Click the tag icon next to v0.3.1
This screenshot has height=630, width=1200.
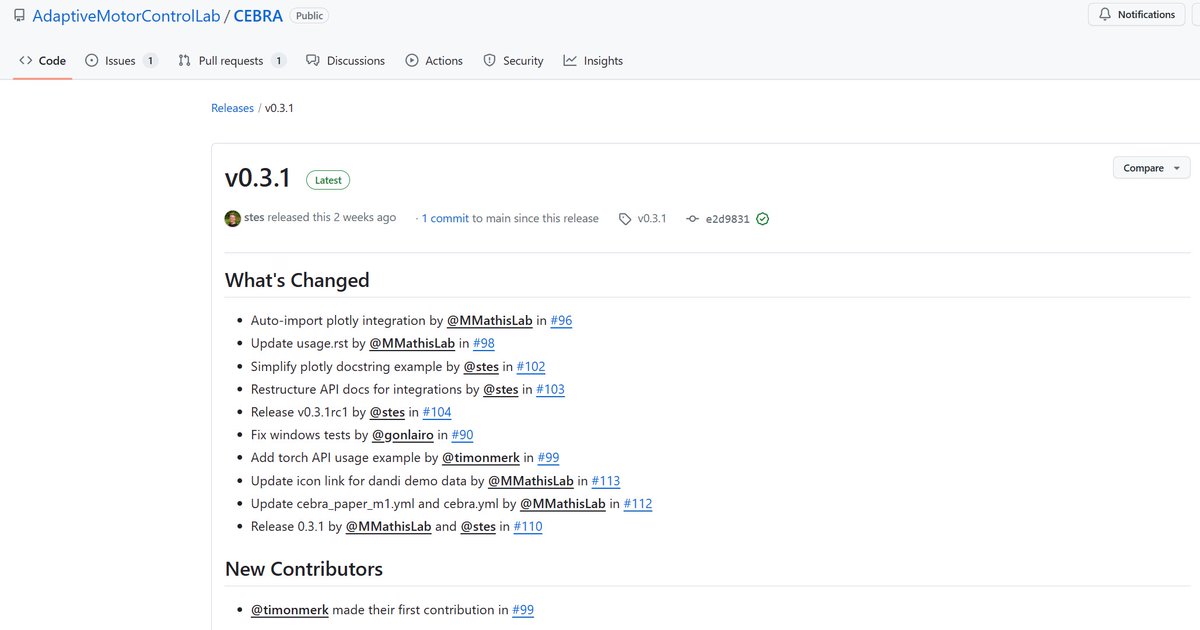tap(625, 219)
